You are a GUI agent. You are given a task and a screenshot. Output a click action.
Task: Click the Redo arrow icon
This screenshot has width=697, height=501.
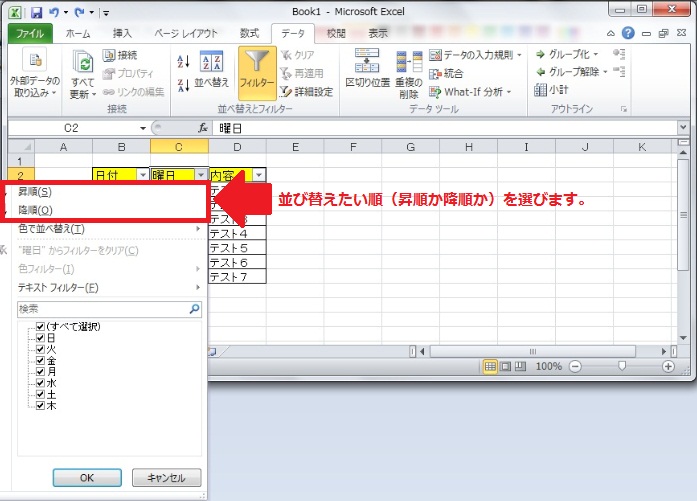click(80, 12)
